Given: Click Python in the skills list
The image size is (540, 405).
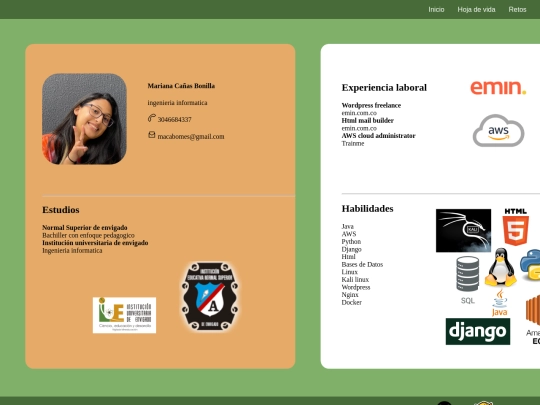Looking at the screenshot, I should 351,241.
